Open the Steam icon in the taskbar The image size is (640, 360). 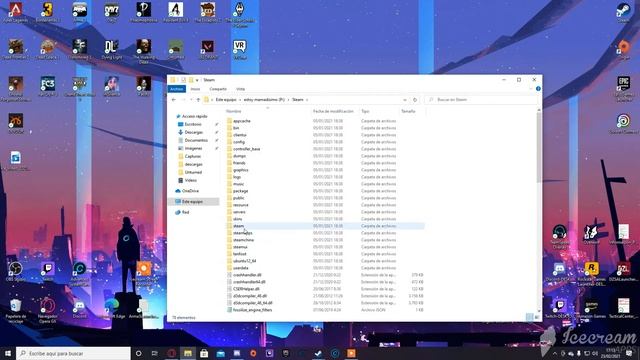tap(318, 353)
